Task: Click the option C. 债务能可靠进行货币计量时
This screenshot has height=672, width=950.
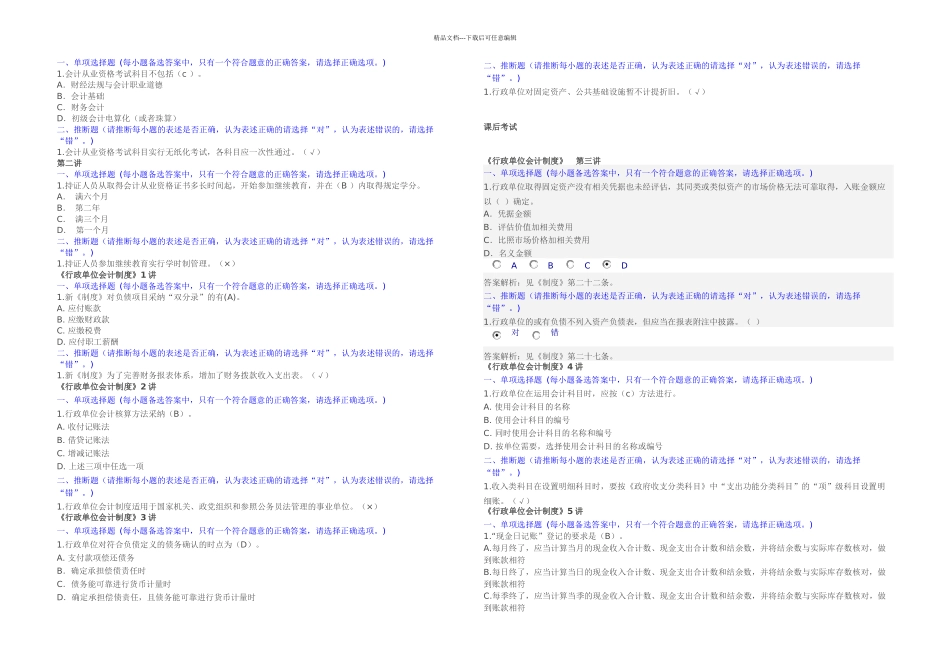Action: coord(114,584)
